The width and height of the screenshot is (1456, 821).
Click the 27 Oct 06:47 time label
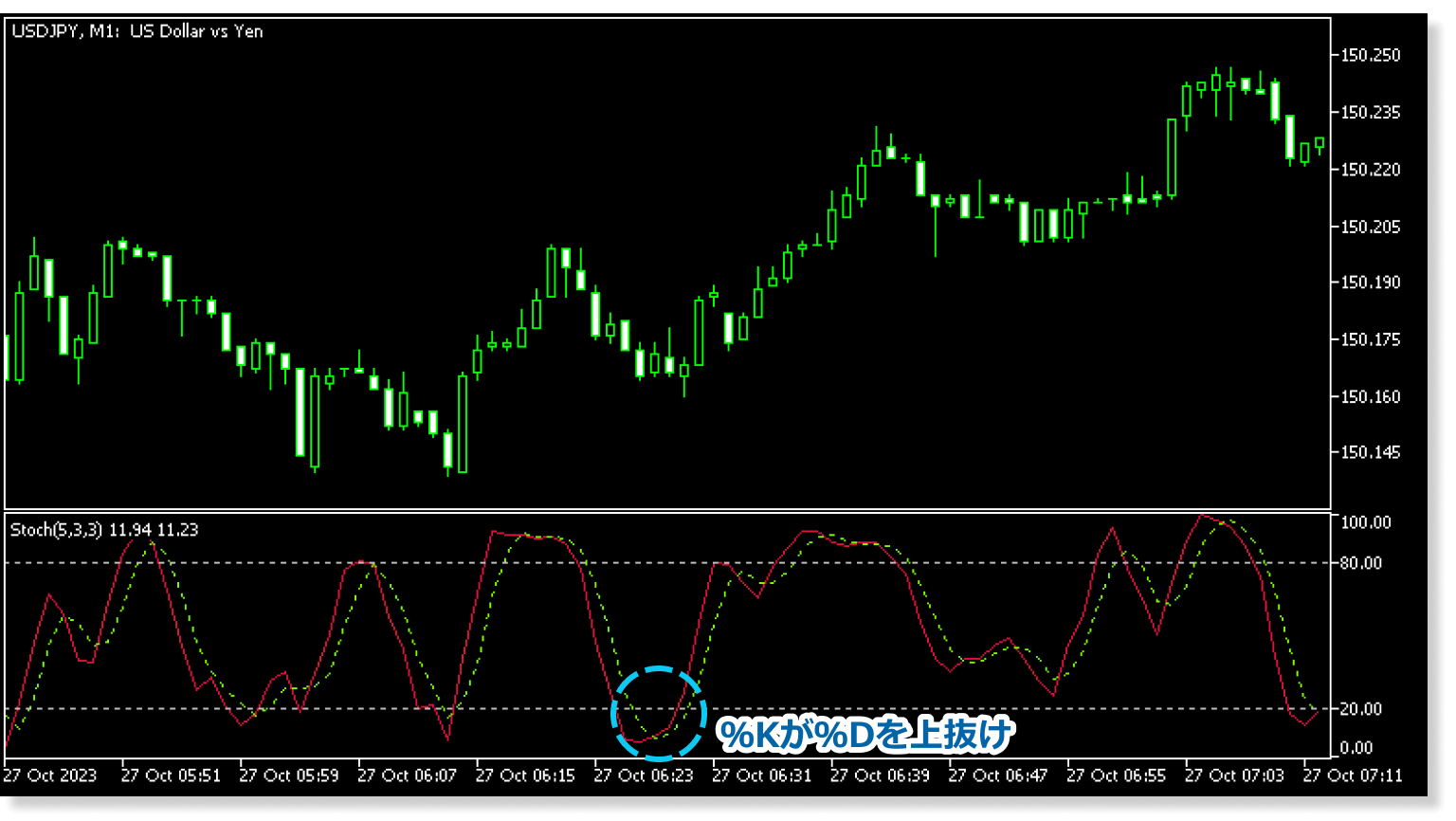click(x=998, y=775)
